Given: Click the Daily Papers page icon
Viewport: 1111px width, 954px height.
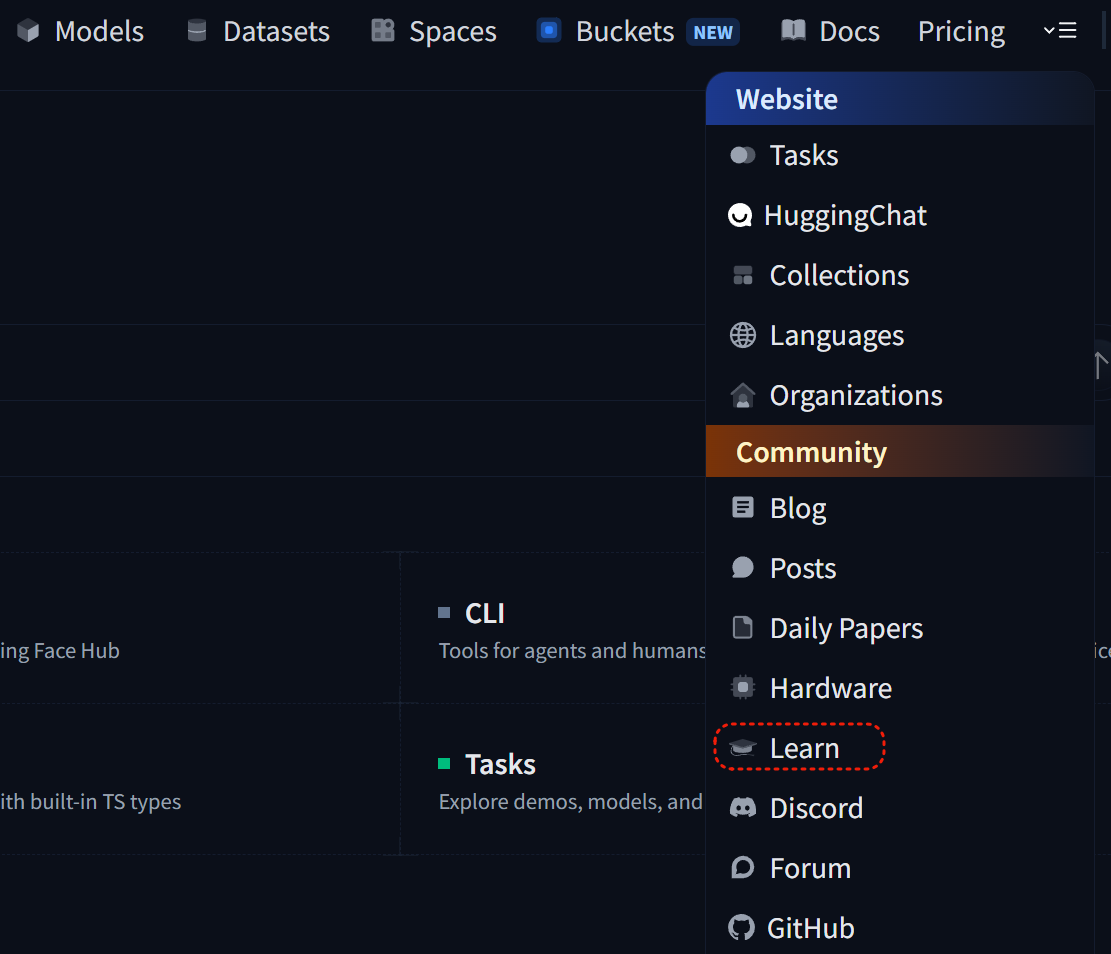Looking at the screenshot, I should pyautogui.click(x=743, y=628).
